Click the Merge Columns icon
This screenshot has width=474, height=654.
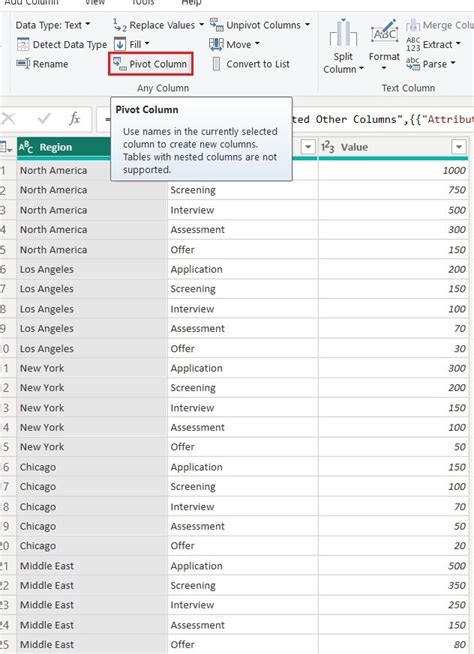413,25
